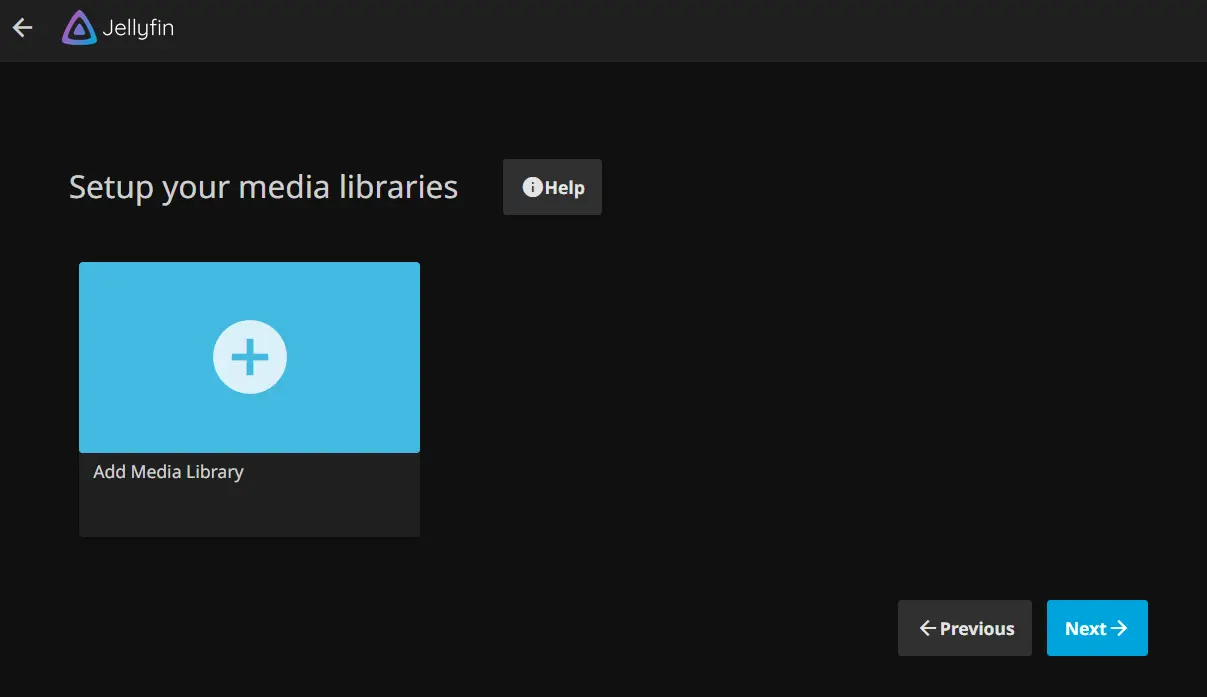Click the Jellyfin triangle logo

[79, 28]
